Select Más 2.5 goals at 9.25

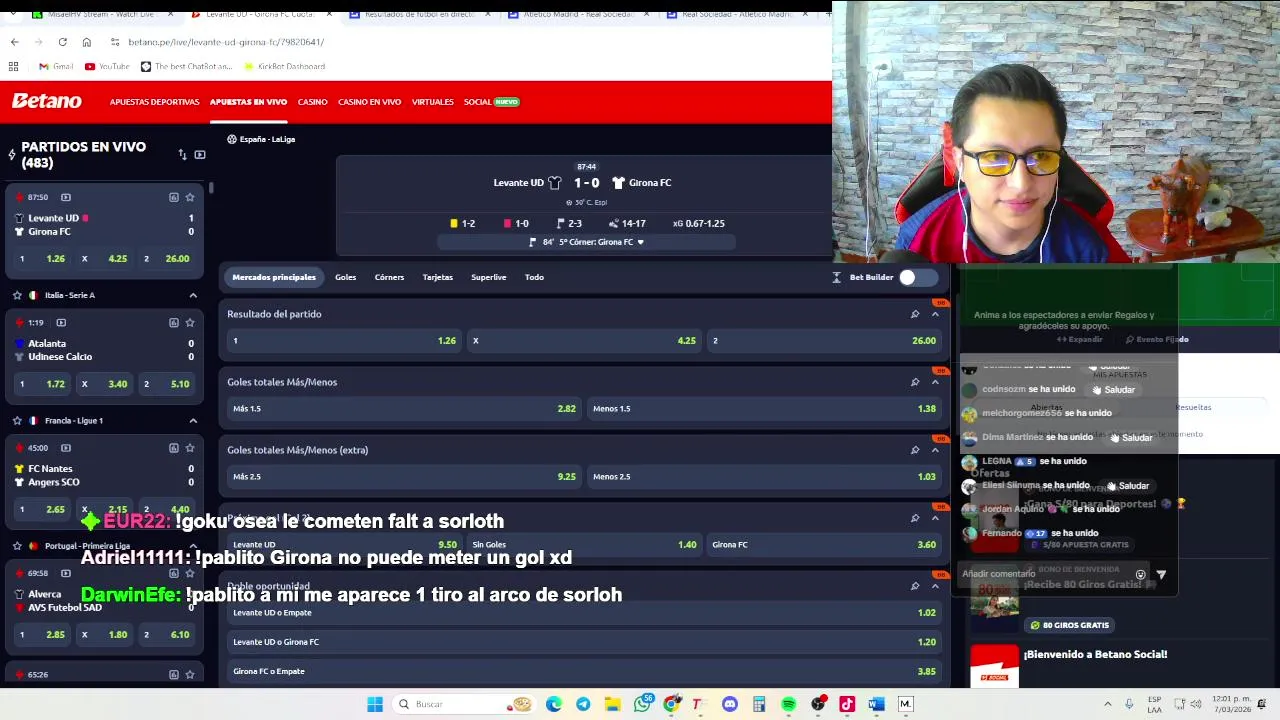[404, 477]
